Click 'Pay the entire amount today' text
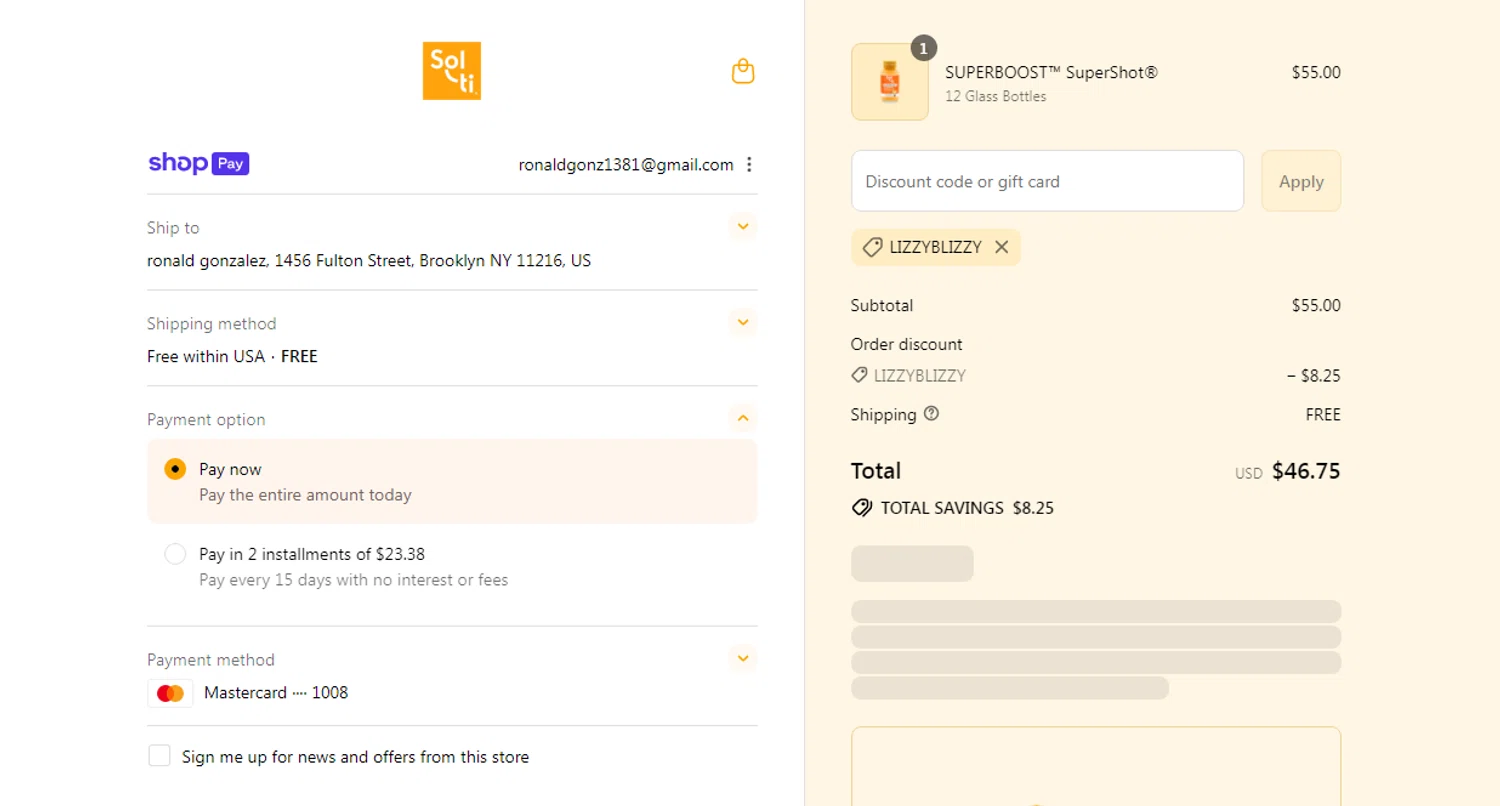Viewport: 1500px width, 806px height. point(305,495)
